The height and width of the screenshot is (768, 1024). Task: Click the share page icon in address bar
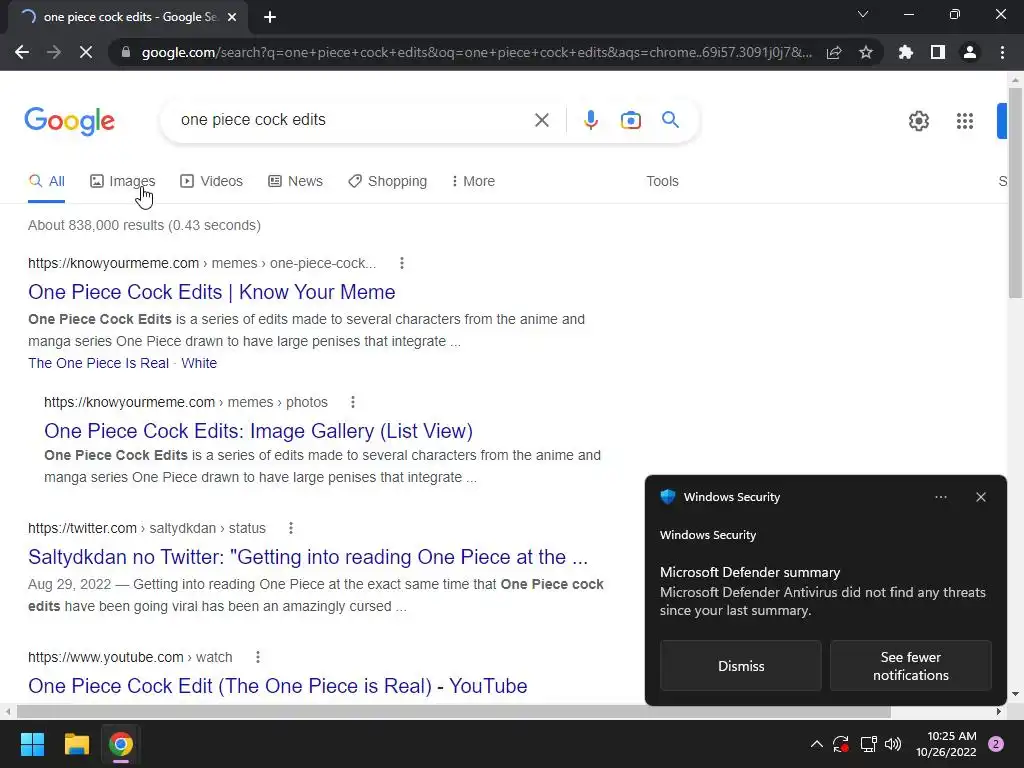pyautogui.click(x=834, y=52)
